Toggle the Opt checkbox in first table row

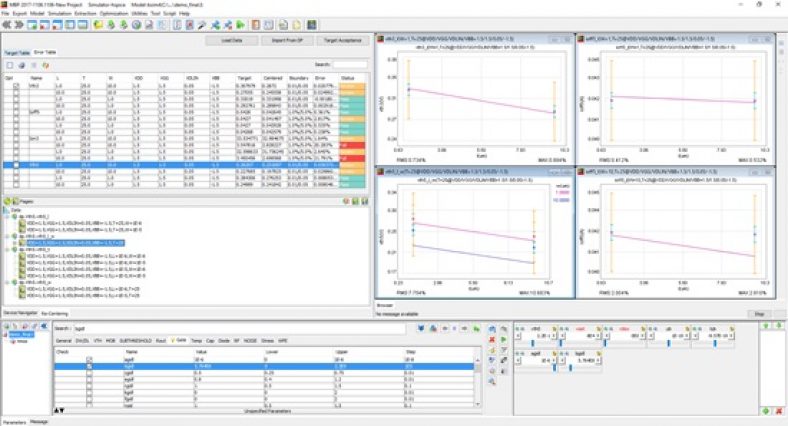click(14, 85)
